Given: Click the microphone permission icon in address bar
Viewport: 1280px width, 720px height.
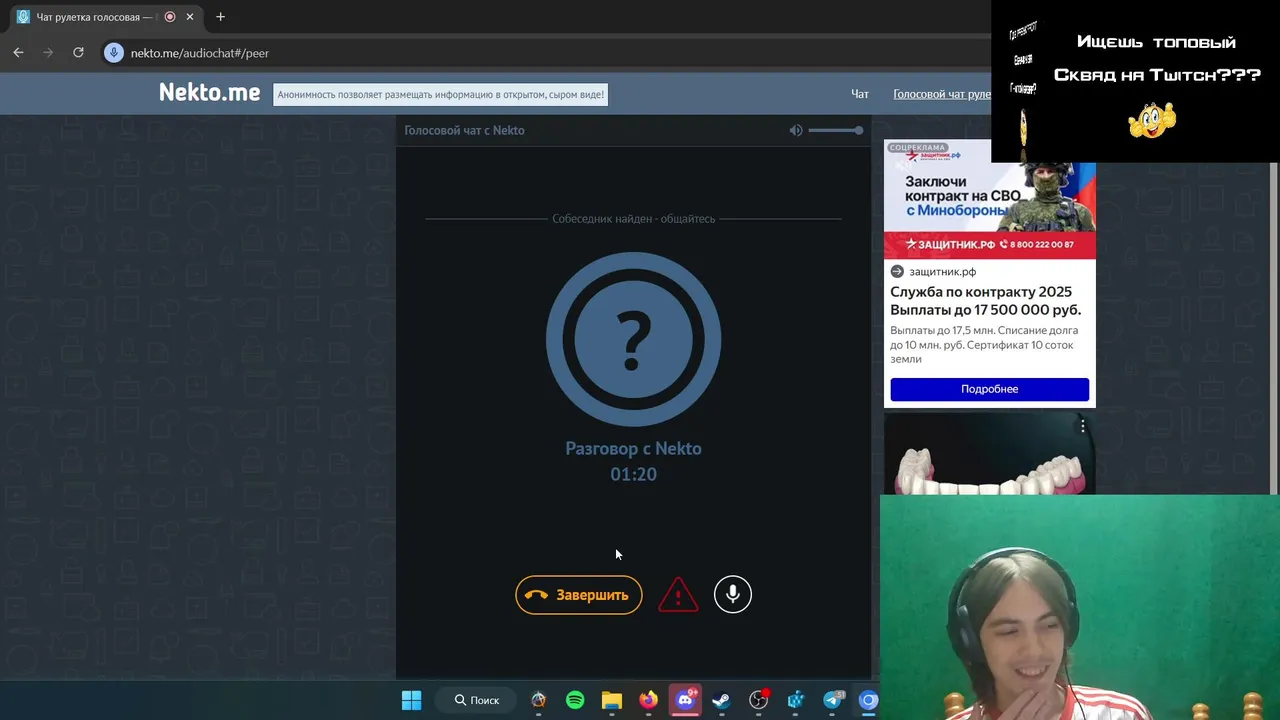Looking at the screenshot, I should click(x=114, y=53).
